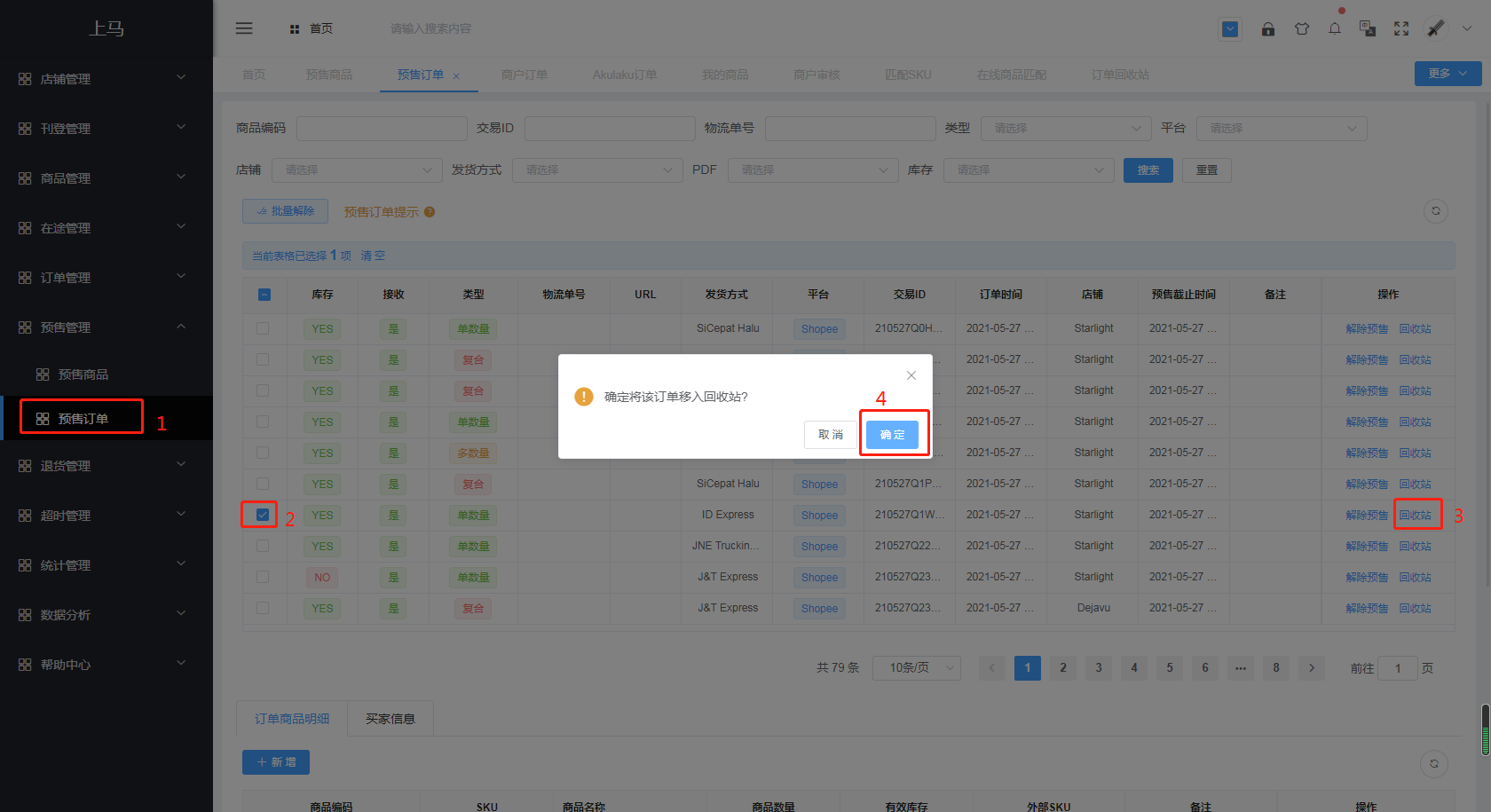Check the checkbox of the 210527Q1P row
Screen dimensions: 1491x812
click(x=263, y=484)
